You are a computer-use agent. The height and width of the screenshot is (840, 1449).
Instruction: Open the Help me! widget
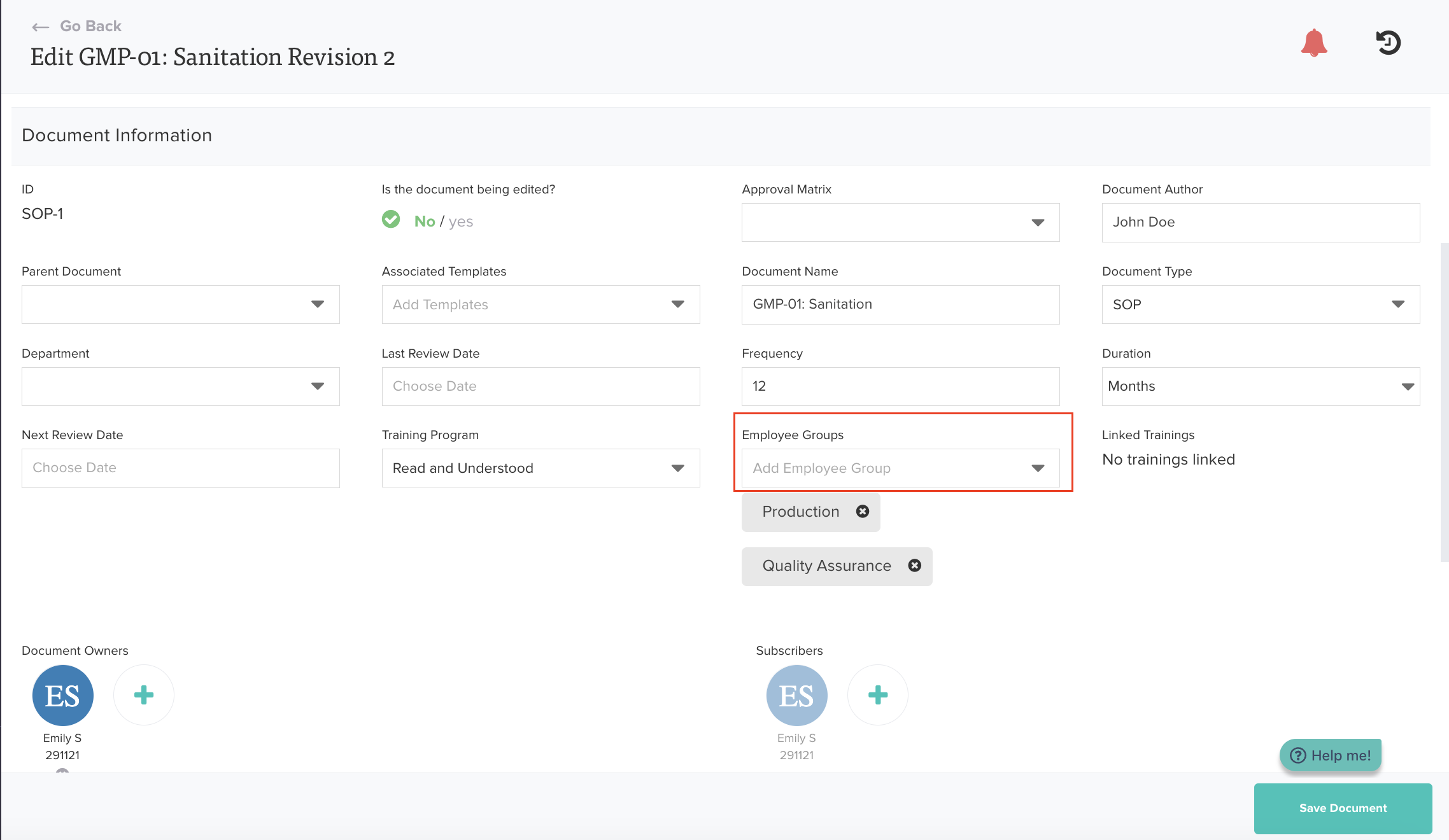coord(1331,755)
